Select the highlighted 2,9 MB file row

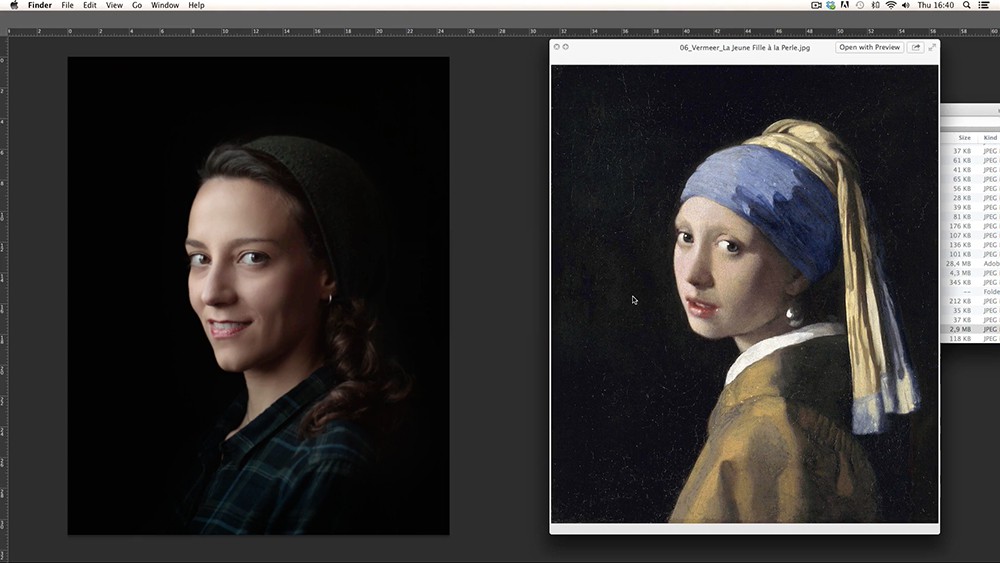pyautogui.click(x=971, y=329)
